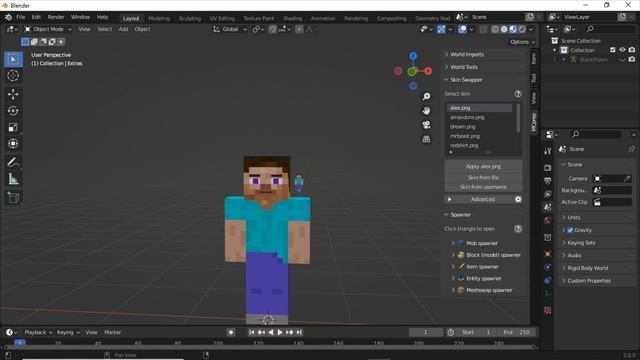
Task: Open View Layer properties tab icon
Action: [548, 194]
